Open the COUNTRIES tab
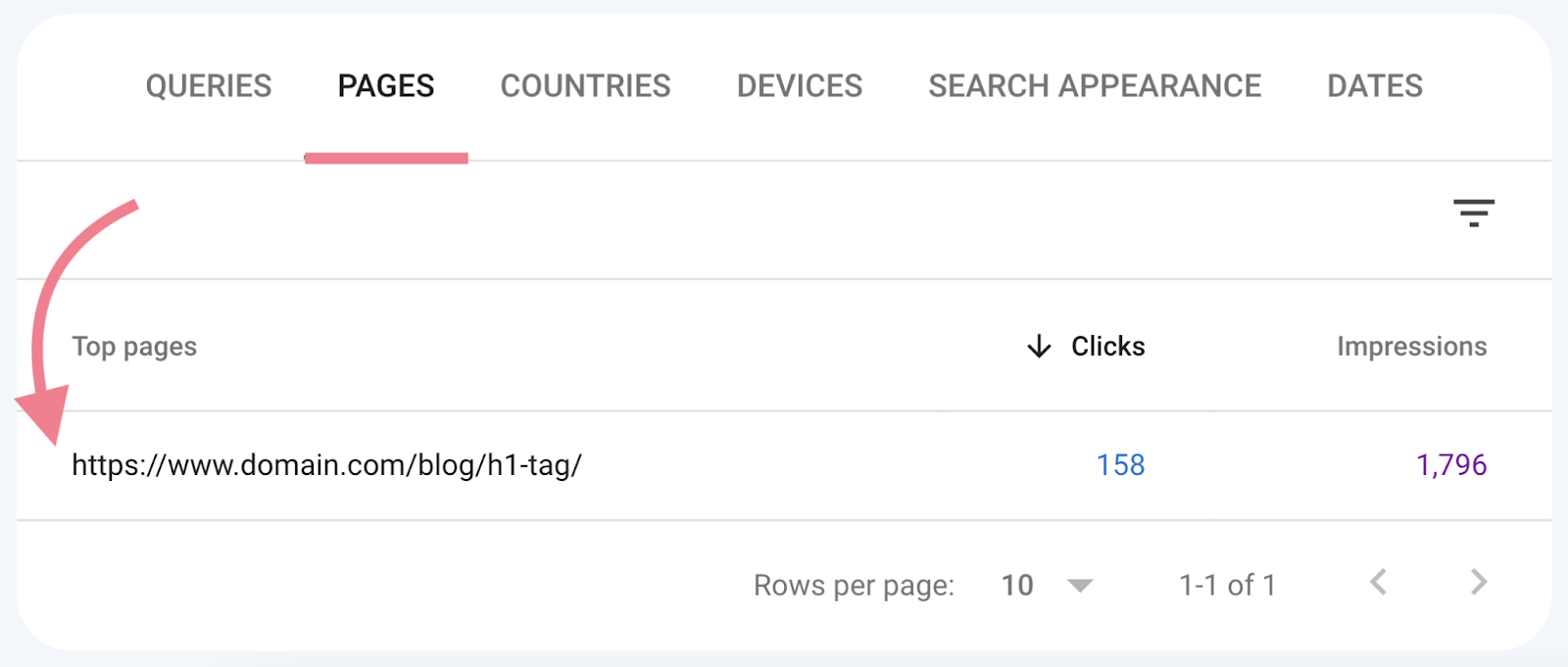The width and height of the screenshot is (1568, 667). click(x=585, y=86)
